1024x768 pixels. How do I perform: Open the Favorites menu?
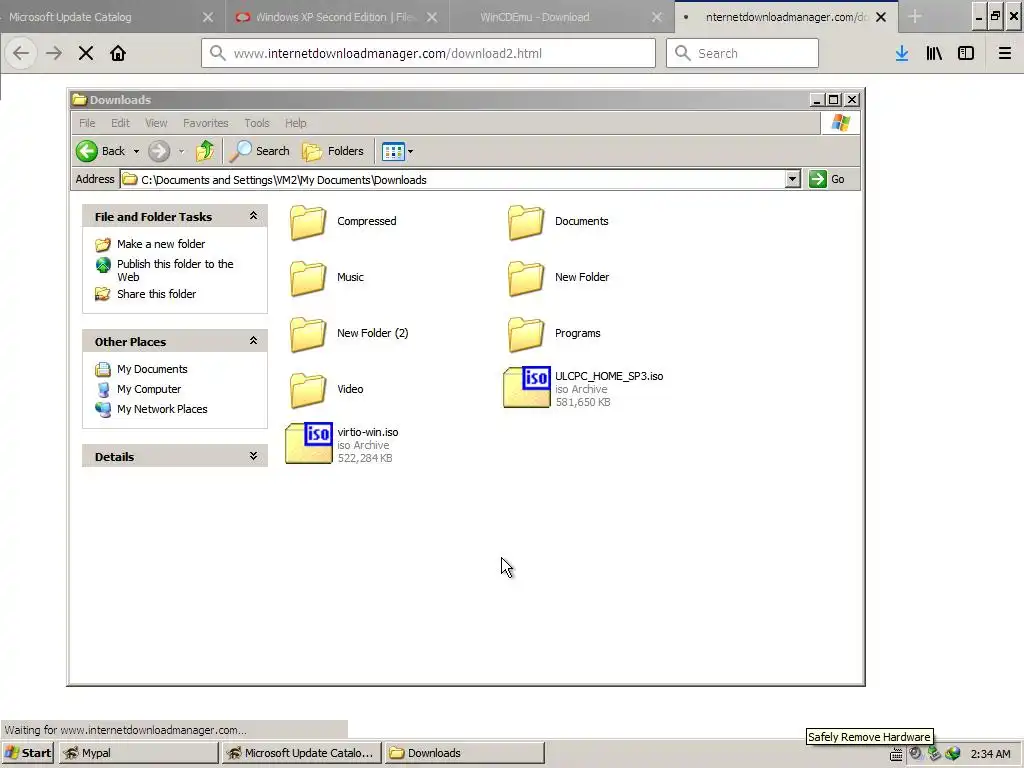(206, 123)
